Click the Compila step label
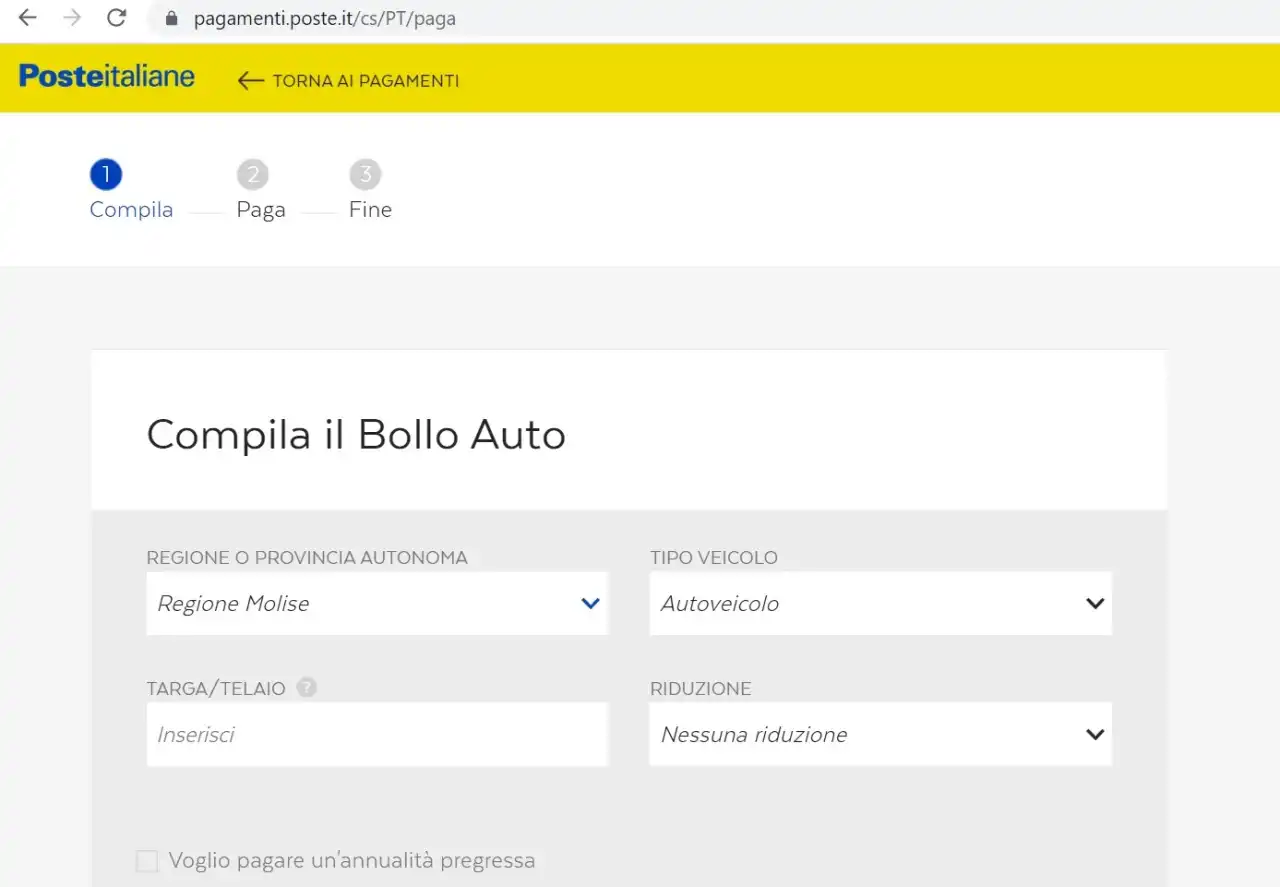The width and height of the screenshot is (1280, 887). pyautogui.click(x=131, y=210)
